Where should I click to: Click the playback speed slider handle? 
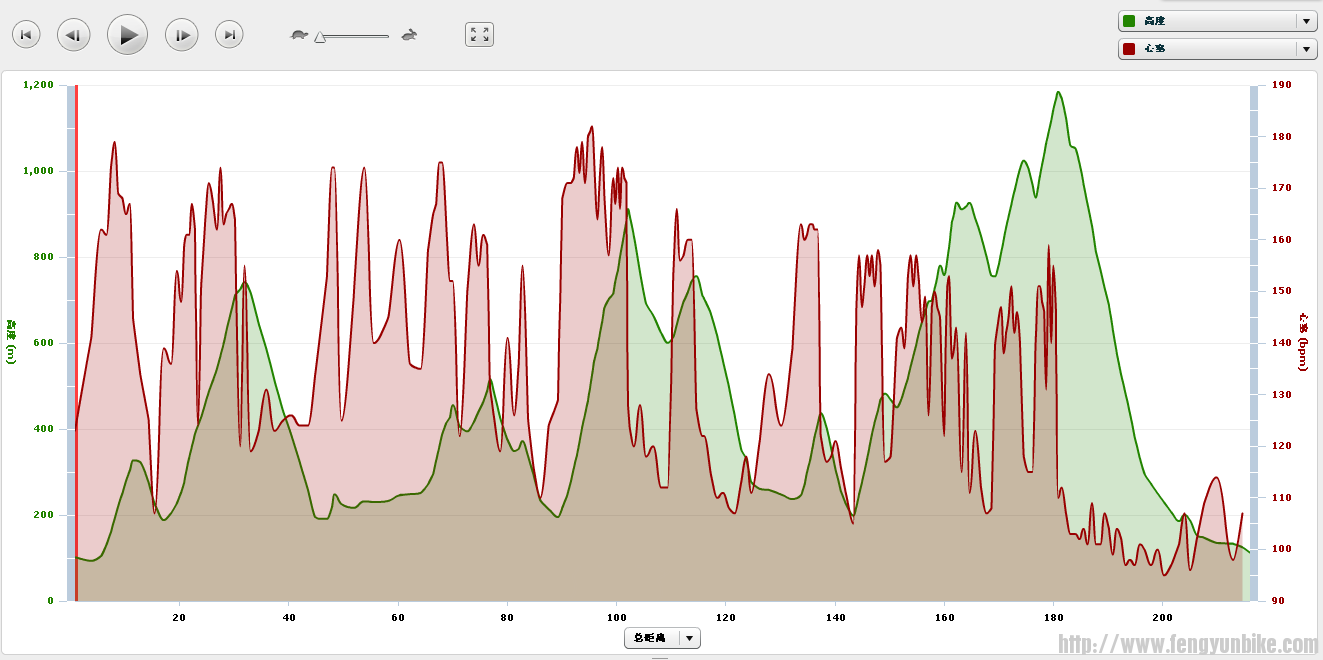(319, 37)
